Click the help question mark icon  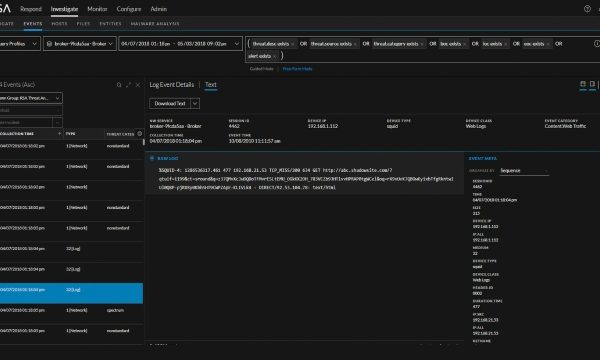(587, 9)
